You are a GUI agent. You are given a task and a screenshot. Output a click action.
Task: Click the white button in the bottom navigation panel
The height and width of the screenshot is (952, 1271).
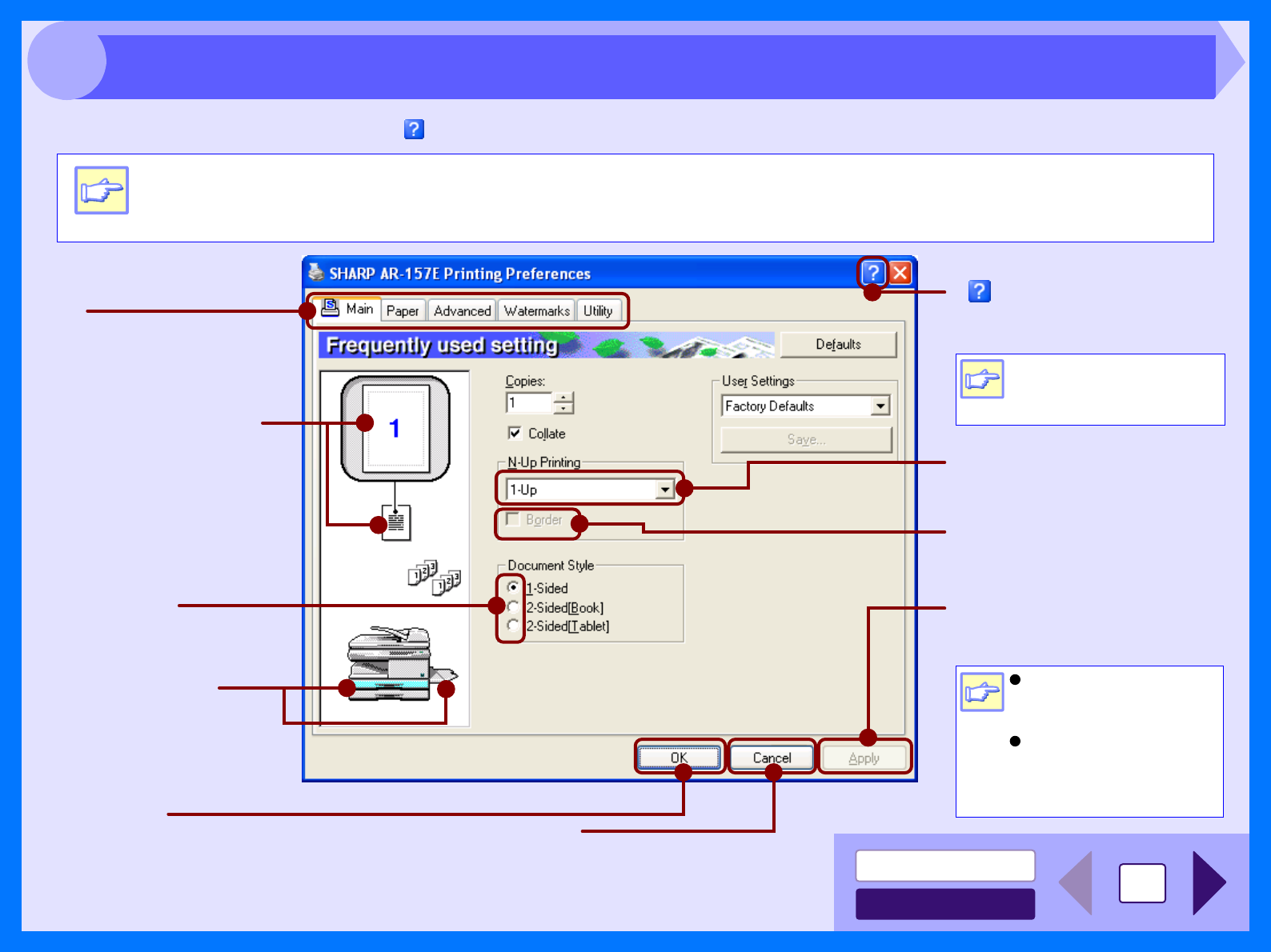point(945,865)
